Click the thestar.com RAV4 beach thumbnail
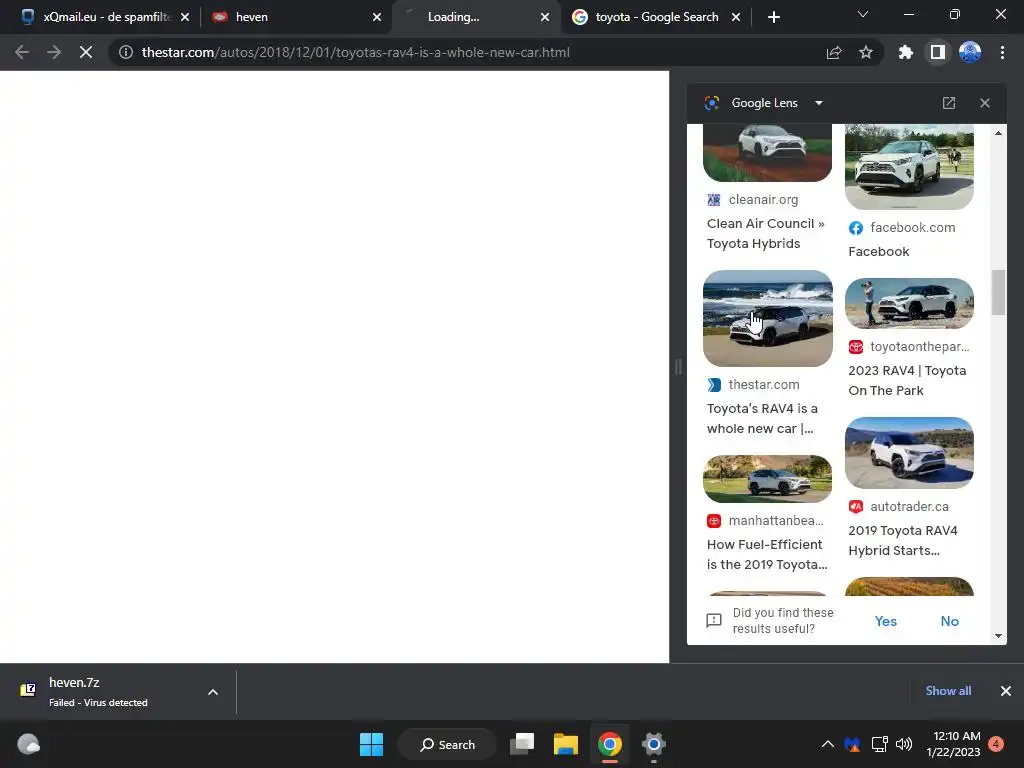1024x768 pixels. point(767,318)
